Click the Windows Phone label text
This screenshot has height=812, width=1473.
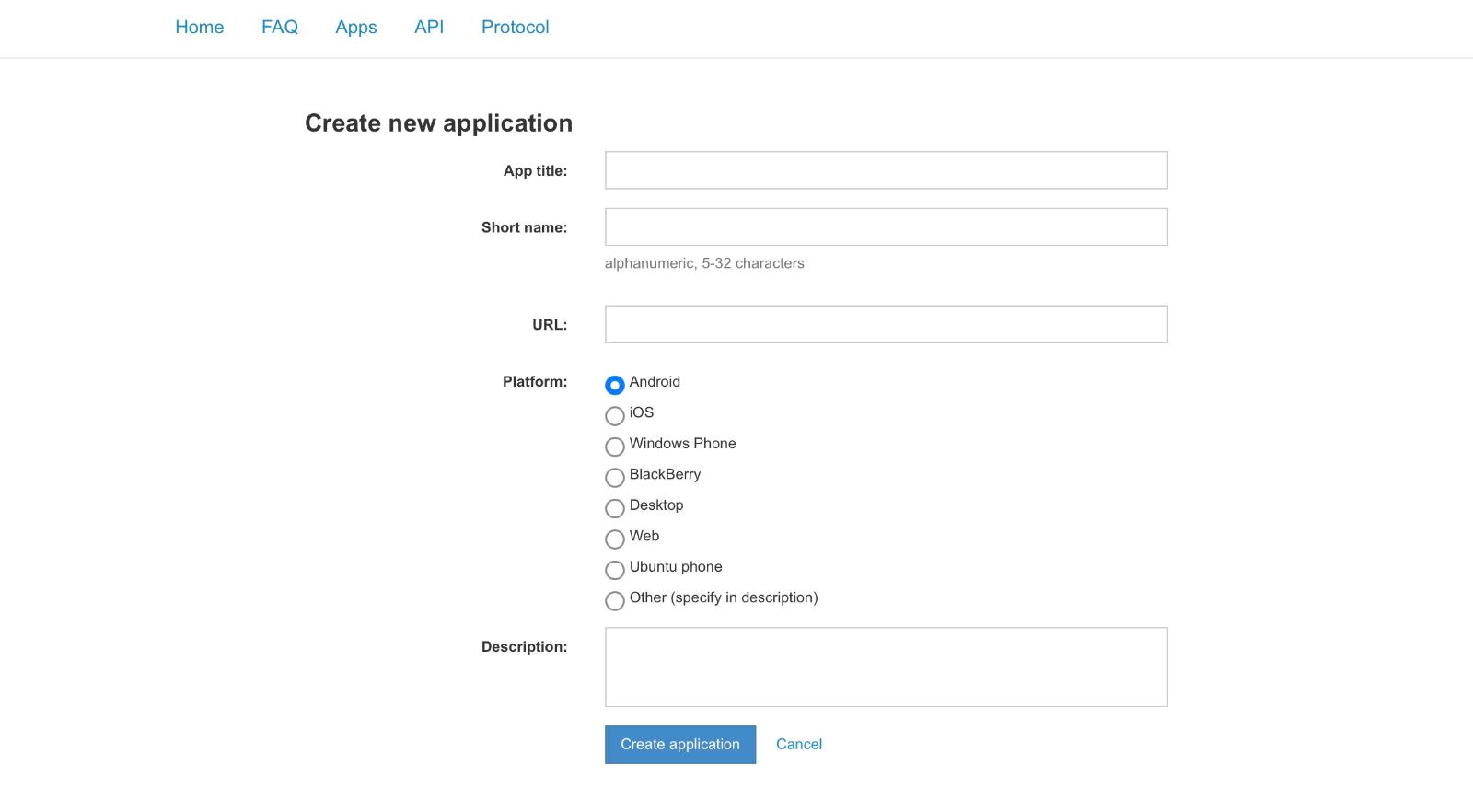click(682, 444)
